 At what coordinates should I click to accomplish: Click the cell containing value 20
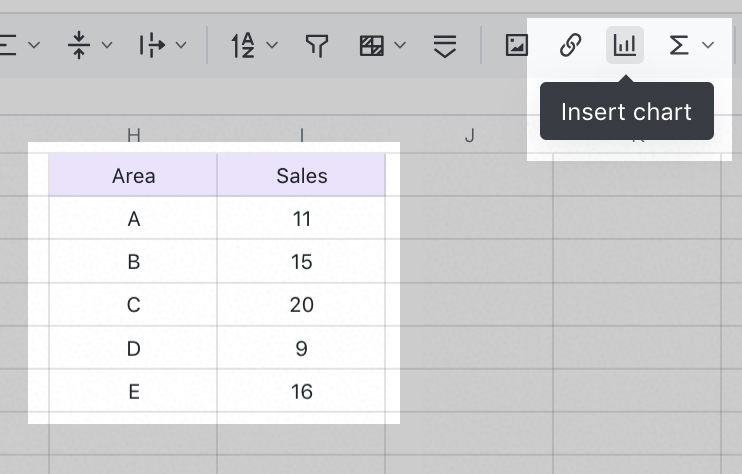(x=301, y=305)
